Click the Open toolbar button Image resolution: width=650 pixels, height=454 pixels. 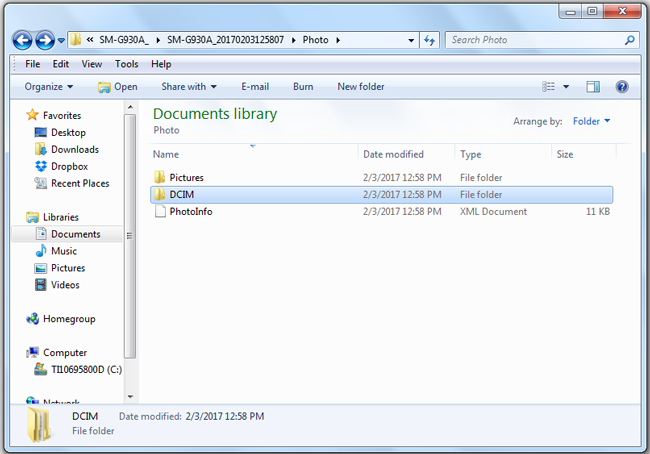(118, 87)
